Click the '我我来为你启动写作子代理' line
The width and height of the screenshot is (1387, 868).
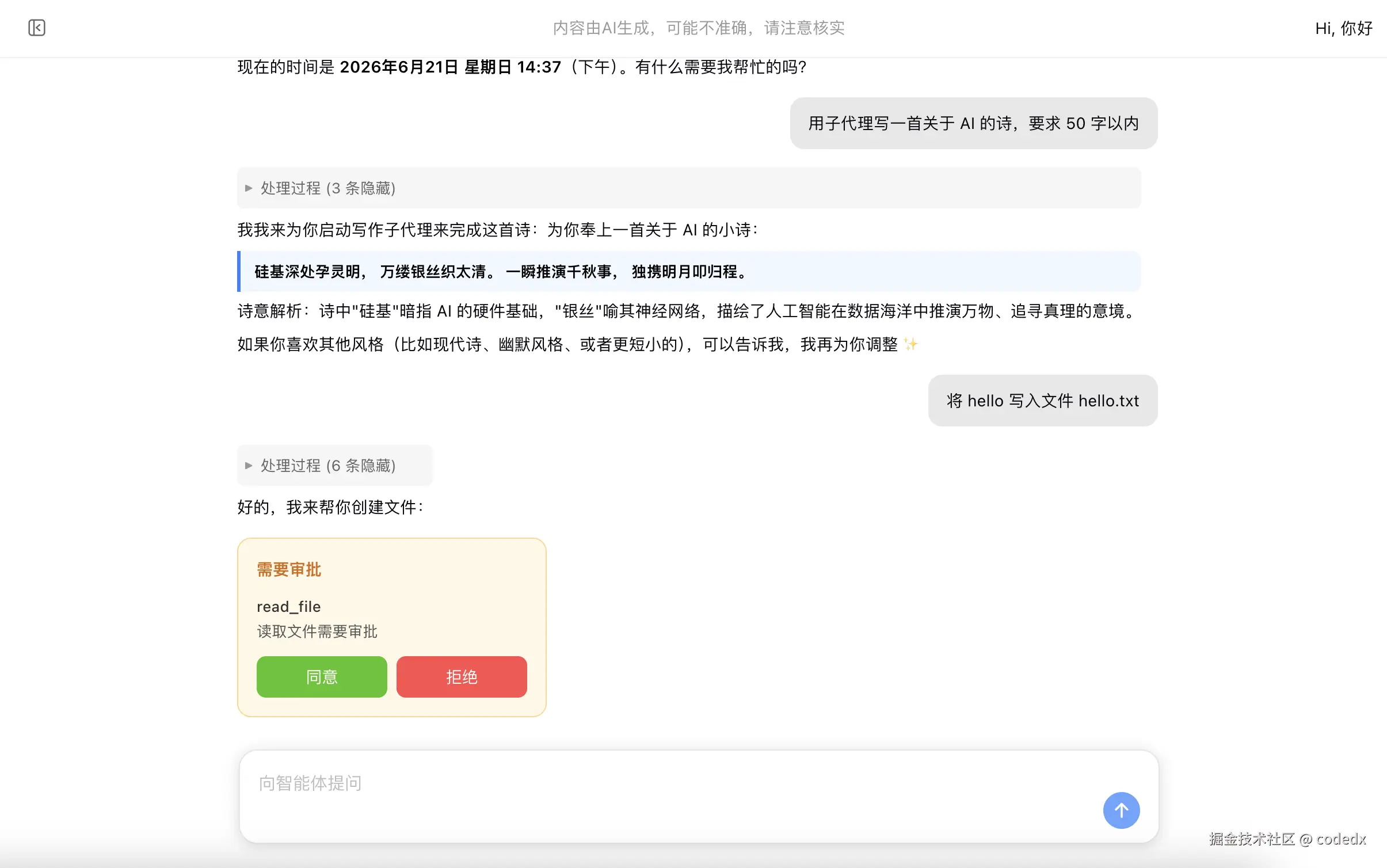[x=498, y=230]
